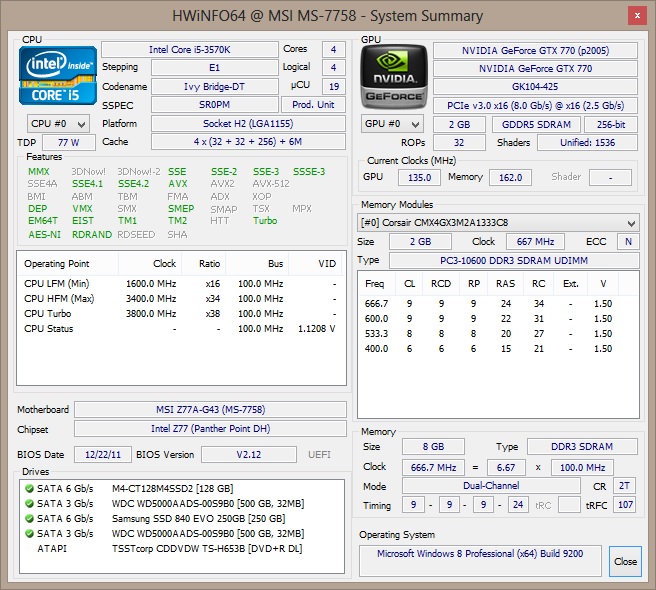Click the Prod. Unit field
Image resolution: width=656 pixels, height=590 pixels.
coord(313,105)
